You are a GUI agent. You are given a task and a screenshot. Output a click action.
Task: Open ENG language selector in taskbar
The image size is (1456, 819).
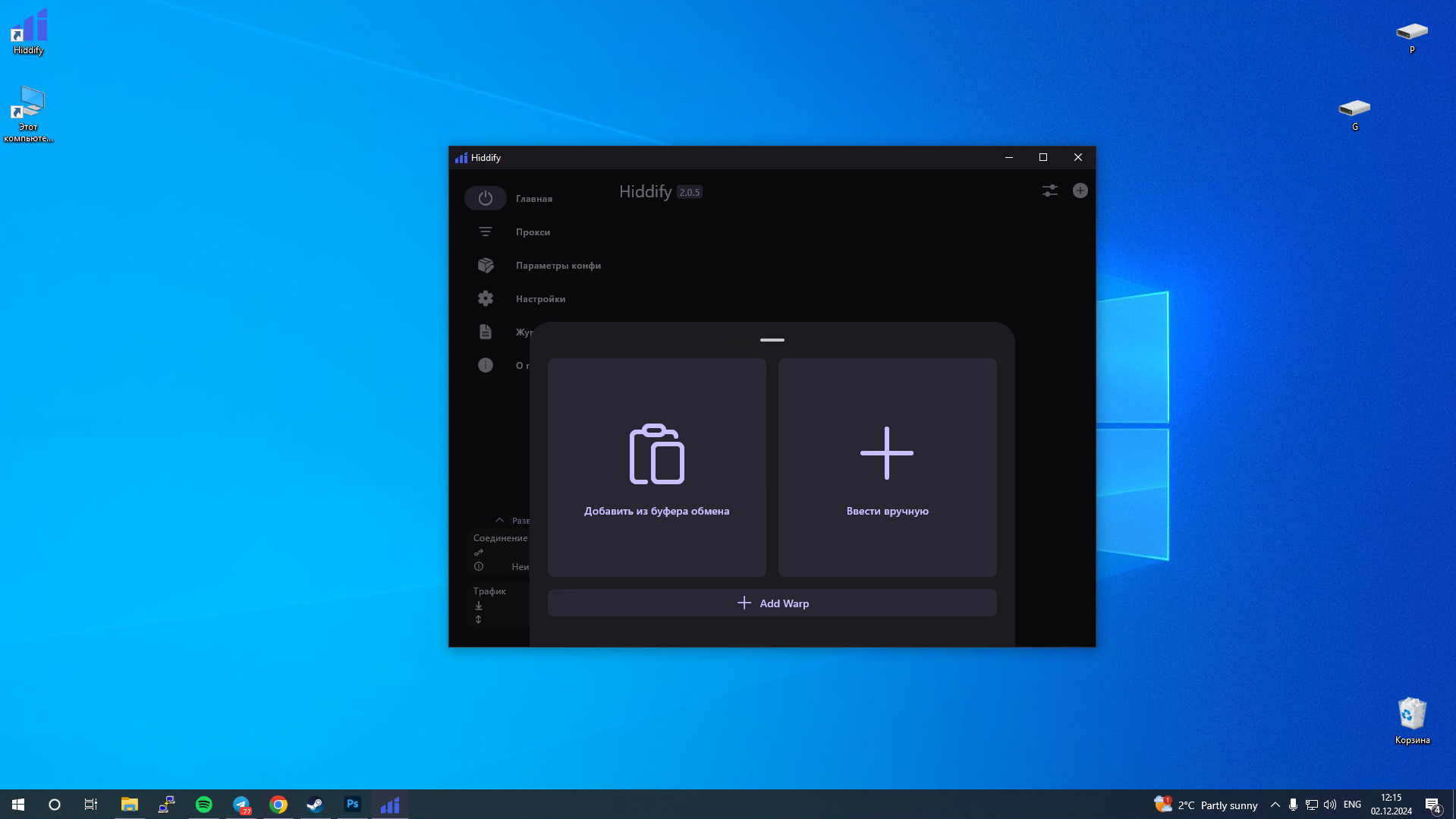click(x=1352, y=805)
